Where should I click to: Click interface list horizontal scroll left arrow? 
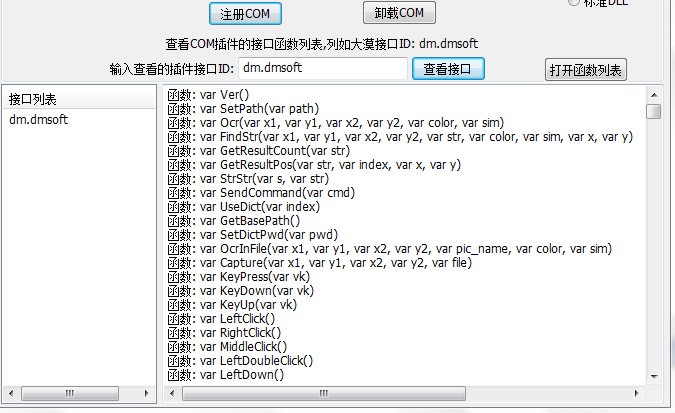point(11,393)
